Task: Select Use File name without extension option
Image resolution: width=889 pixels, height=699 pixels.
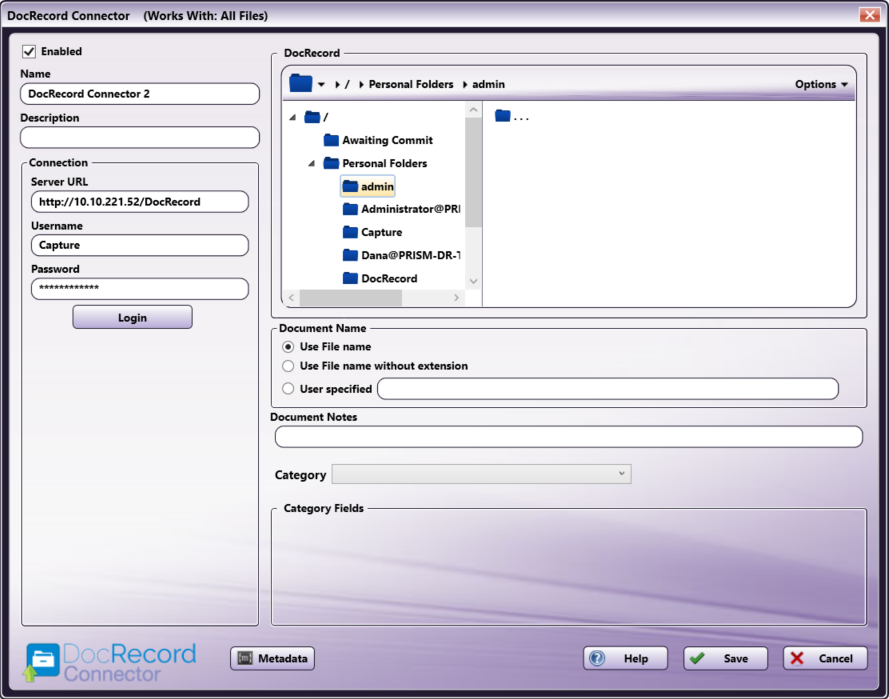Action: pos(288,366)
